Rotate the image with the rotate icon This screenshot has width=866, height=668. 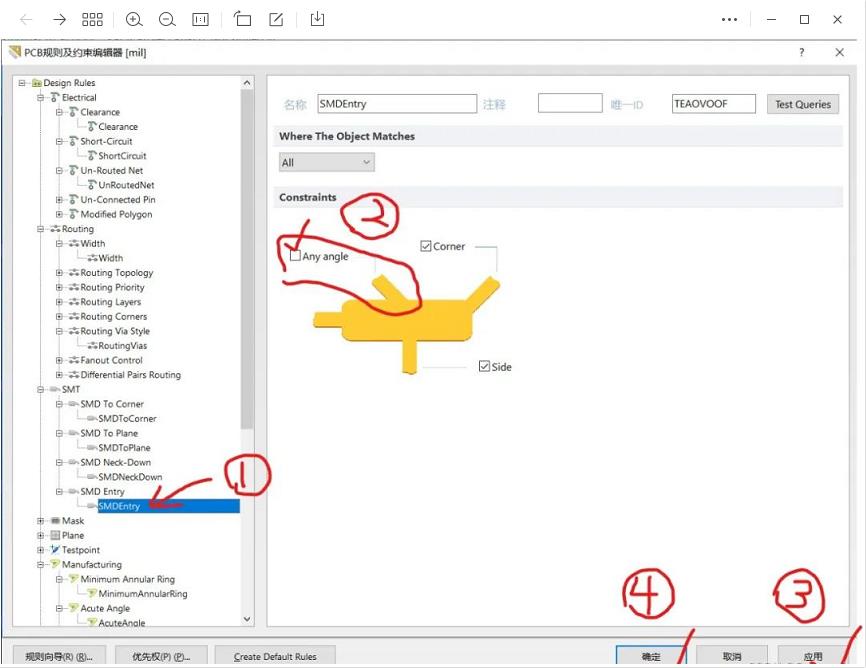[x=243, y=19]
